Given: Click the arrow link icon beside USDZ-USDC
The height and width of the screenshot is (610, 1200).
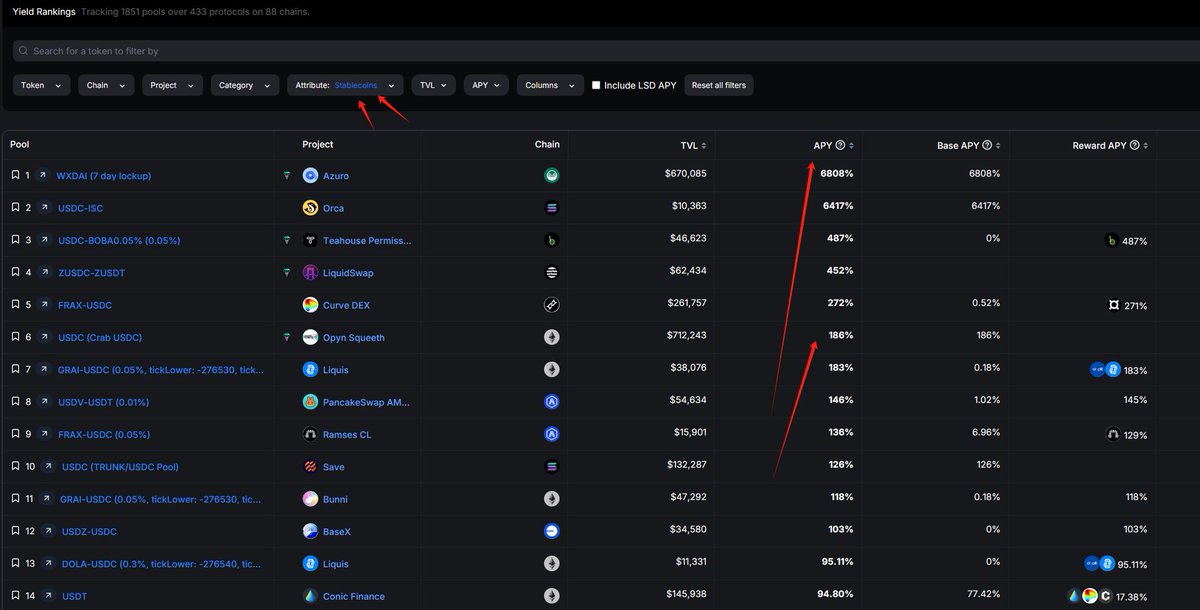Looking at the screenshot, I should point(46,531).
